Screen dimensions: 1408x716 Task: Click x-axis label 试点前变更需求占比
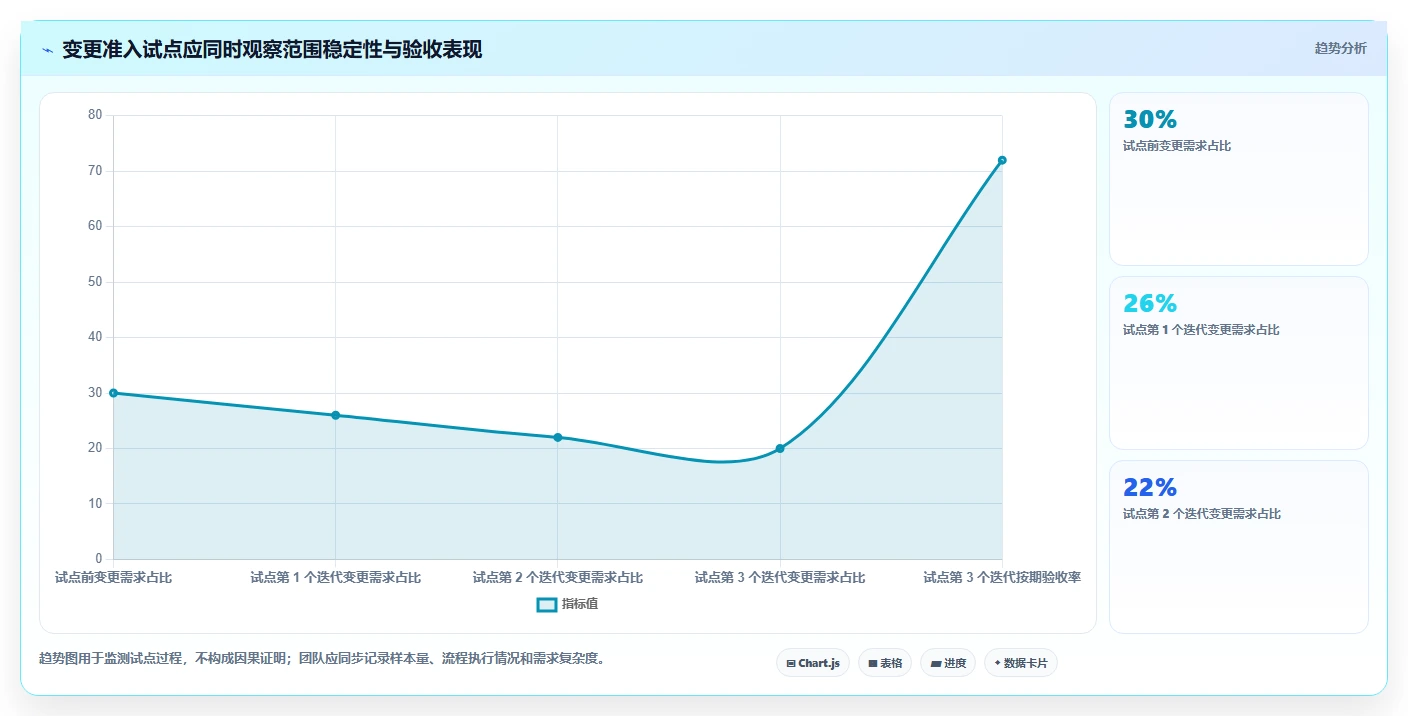tap(113, 577)
